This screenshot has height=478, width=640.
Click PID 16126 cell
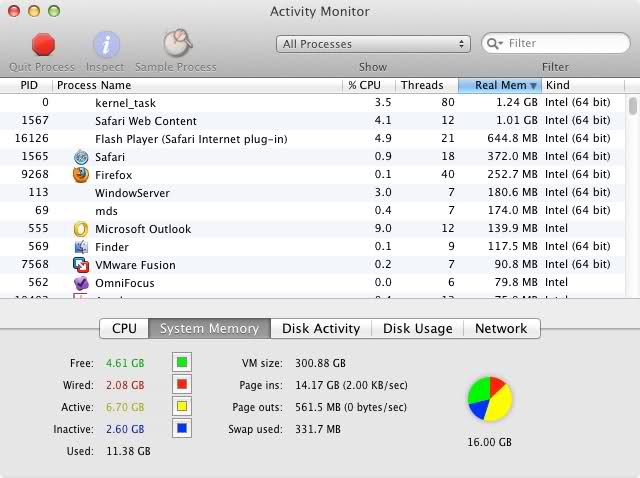31,138
